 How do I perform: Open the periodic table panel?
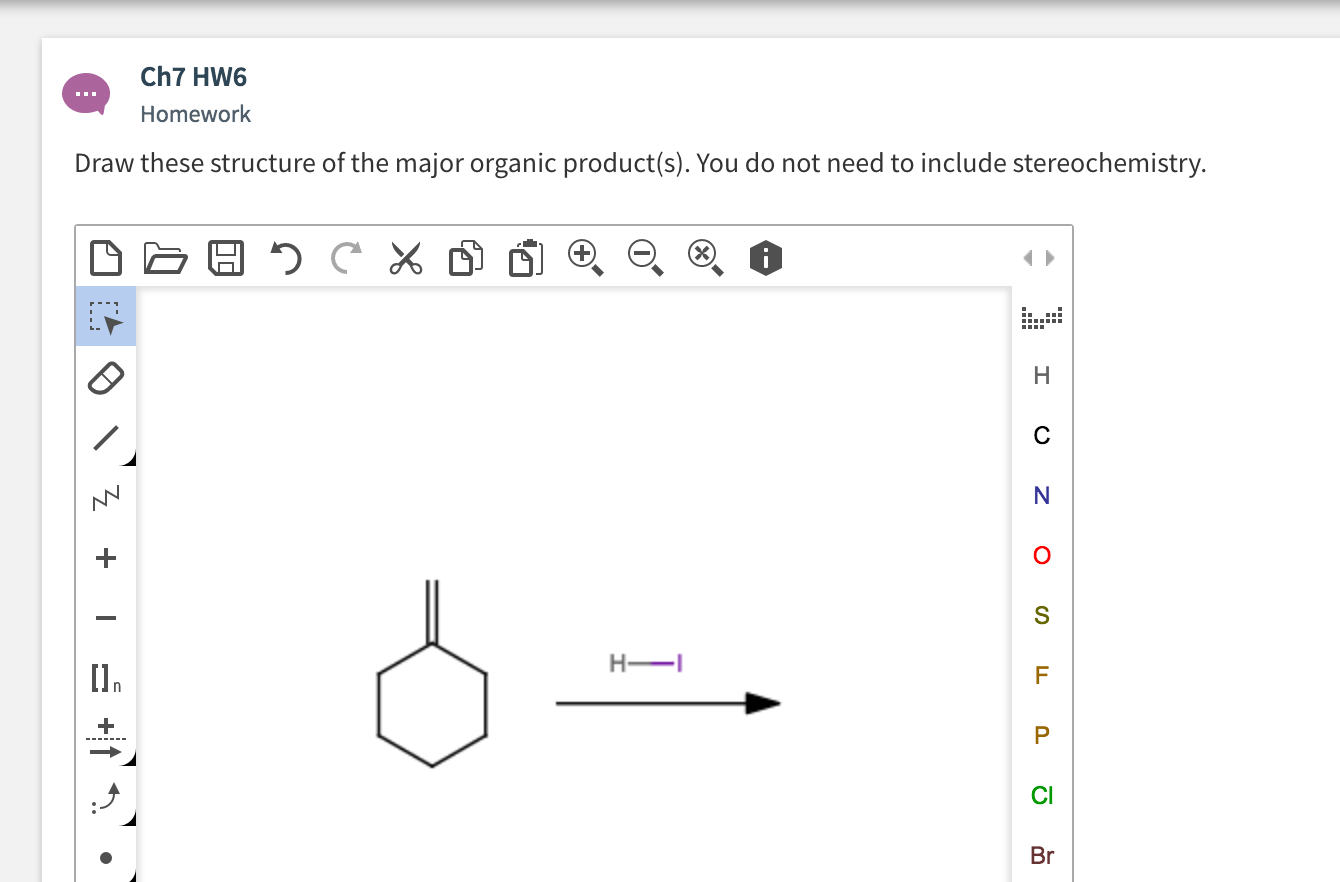pyautogui.click(x=1041, y=316)
